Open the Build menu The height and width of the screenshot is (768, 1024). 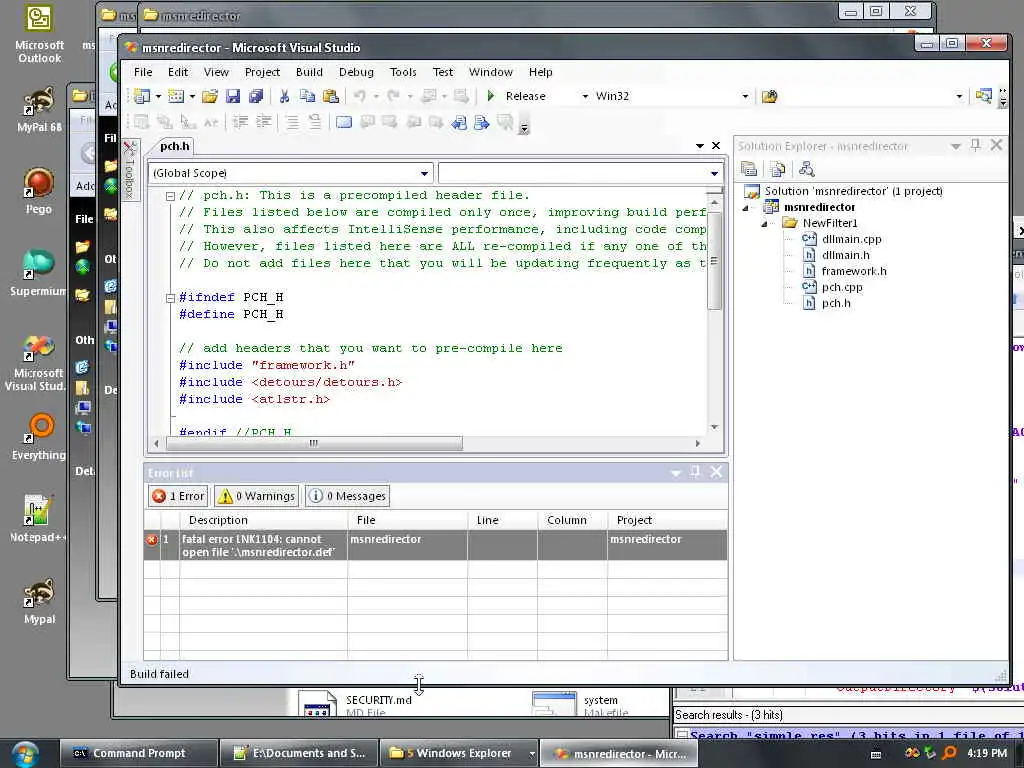[309, 72]
